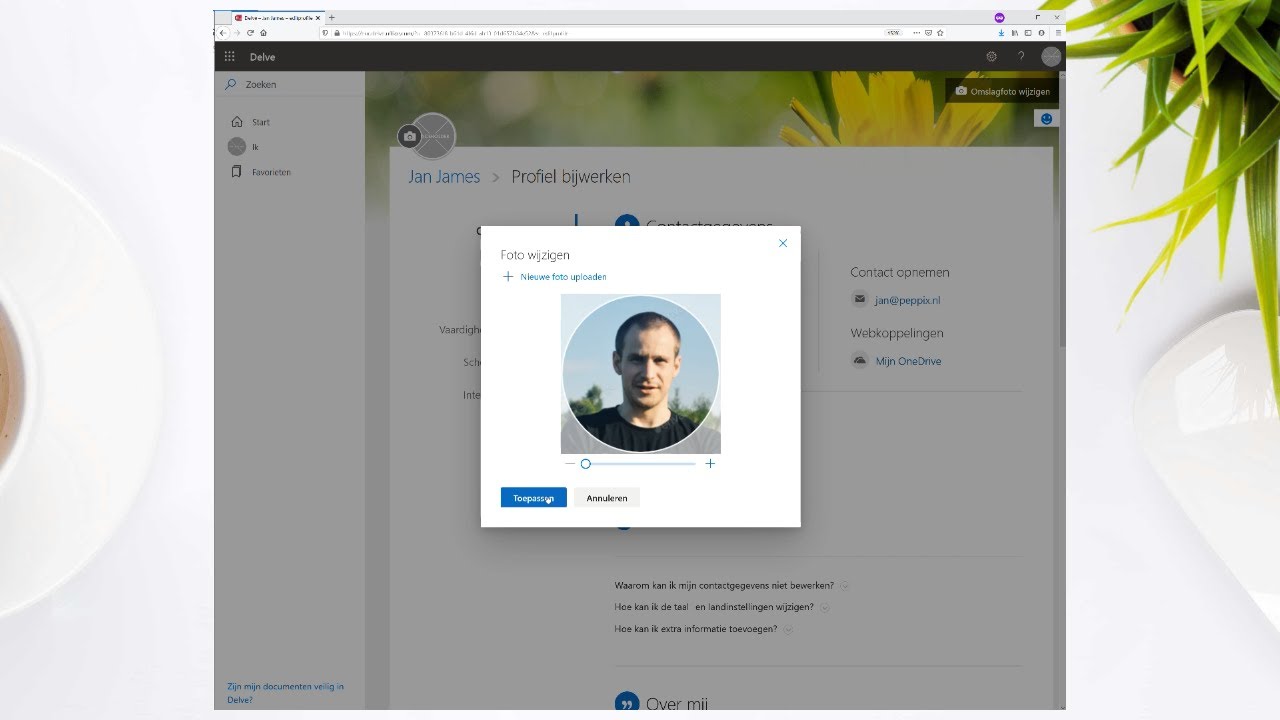
Task: Click the 'Contact opnemen' heading
Action: pos(900,272)
